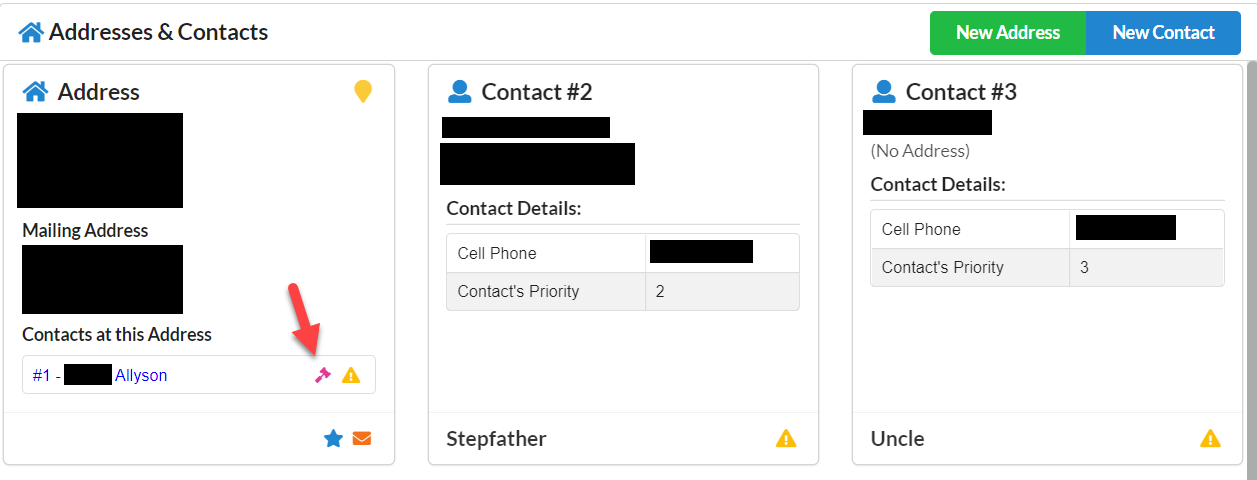Click the home icon beside Addresses & Contacts
Screen dimensions: 1257x480
31,32
